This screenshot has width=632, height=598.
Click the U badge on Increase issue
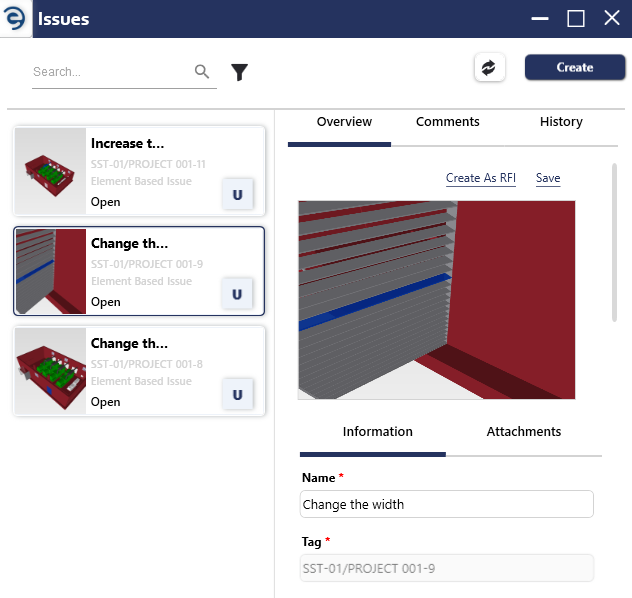[238, 194]
